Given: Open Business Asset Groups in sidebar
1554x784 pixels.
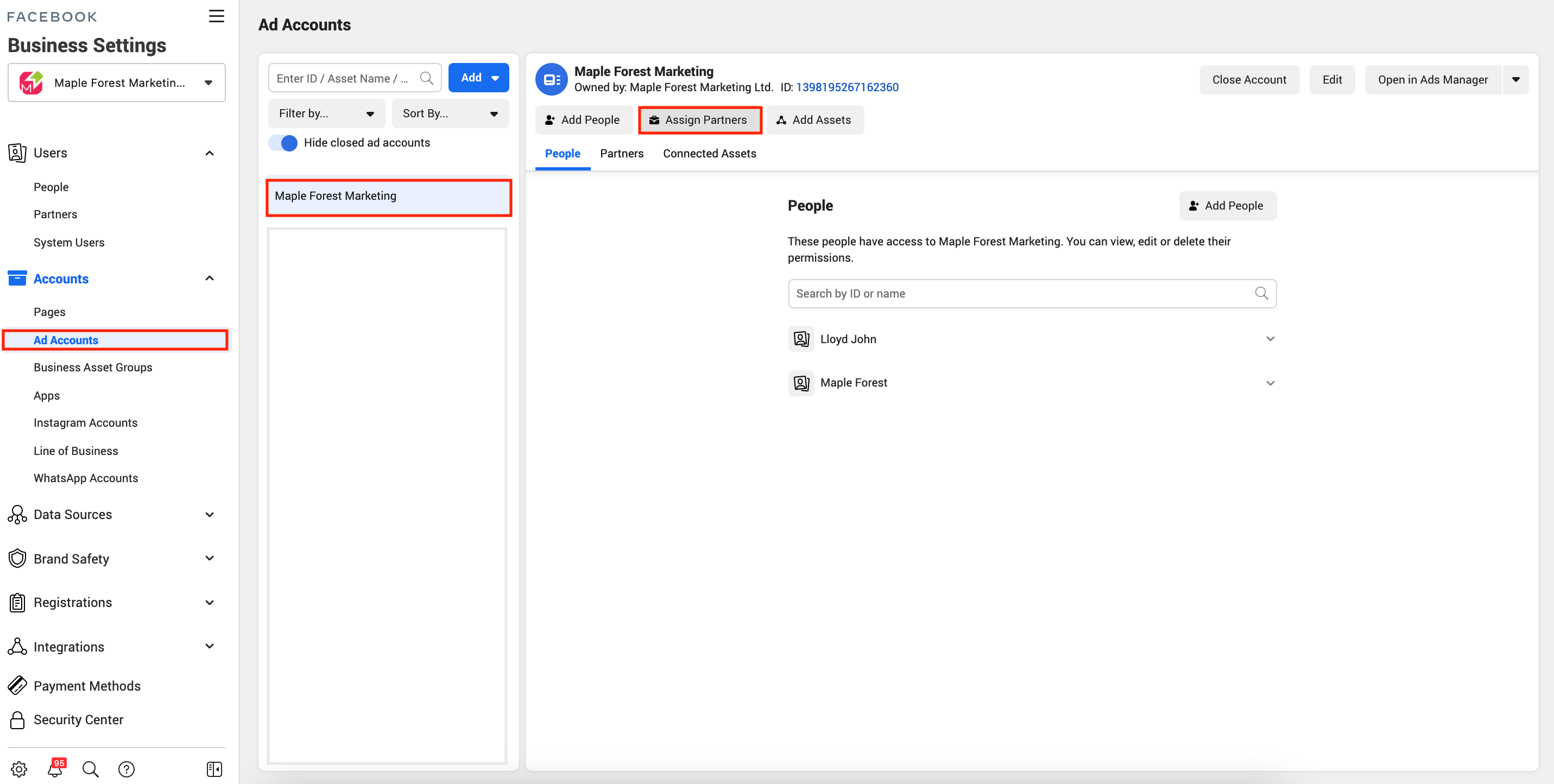Looking at the screenshot, I should [x=93, y=367].
